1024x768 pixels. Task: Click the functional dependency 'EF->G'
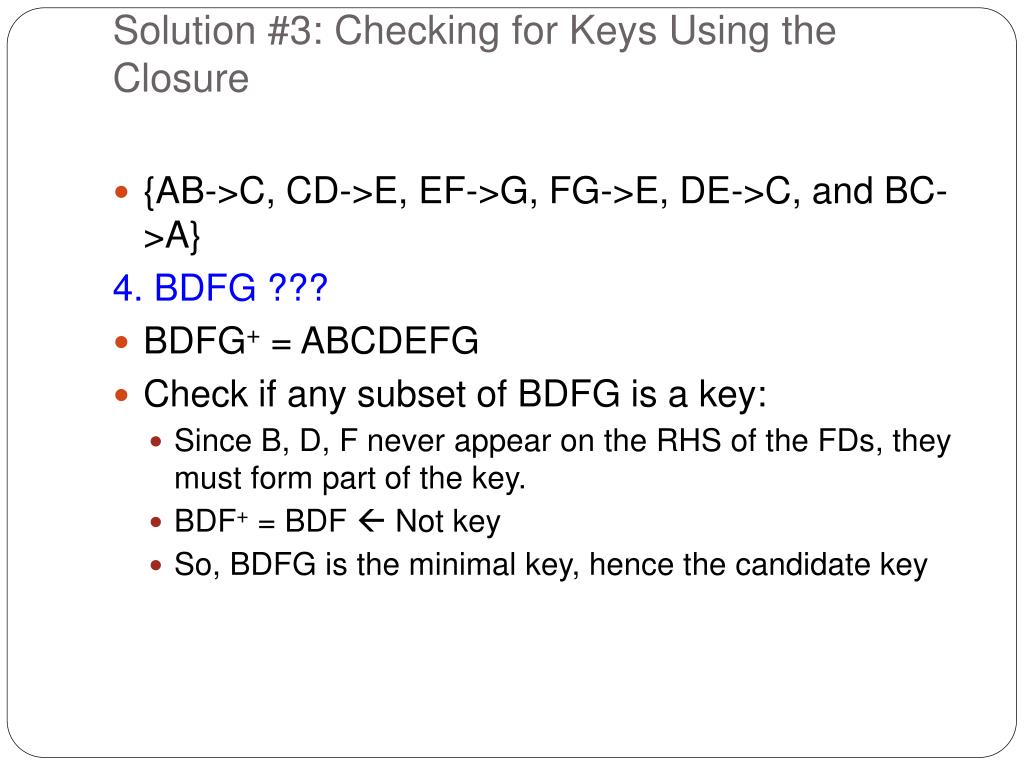[473, 191]
